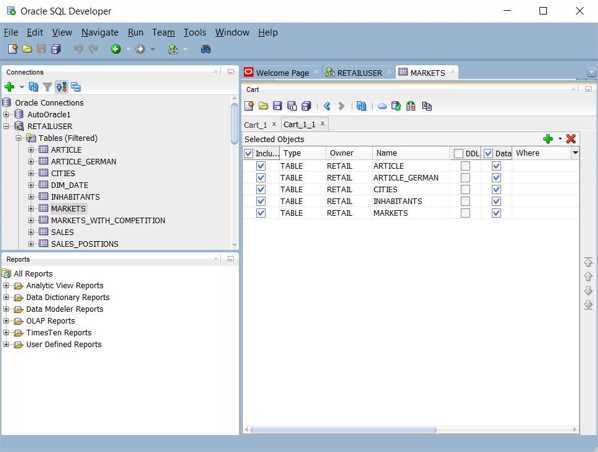Close the Cart_1_1 tab
The height and width of the screenshot is (452, 598).
(x=322, y=124)
